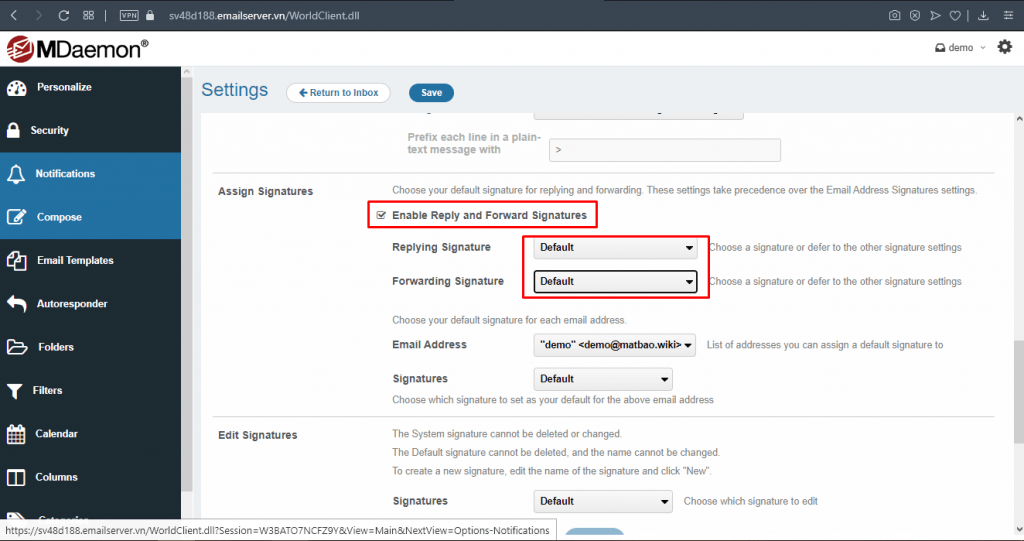Click the Notifications bell icon
Image resolution: width=1024 pixels, height=541 pixels.
point(15,174)
